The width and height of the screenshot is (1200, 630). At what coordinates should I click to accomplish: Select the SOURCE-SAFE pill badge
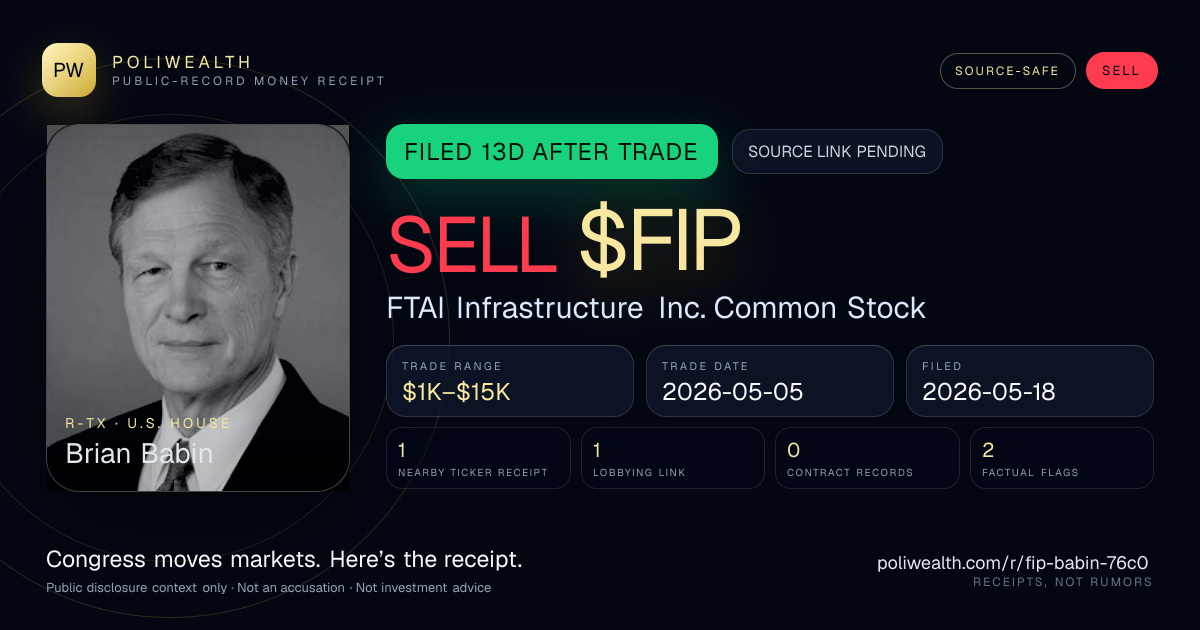click(1007, 71)
